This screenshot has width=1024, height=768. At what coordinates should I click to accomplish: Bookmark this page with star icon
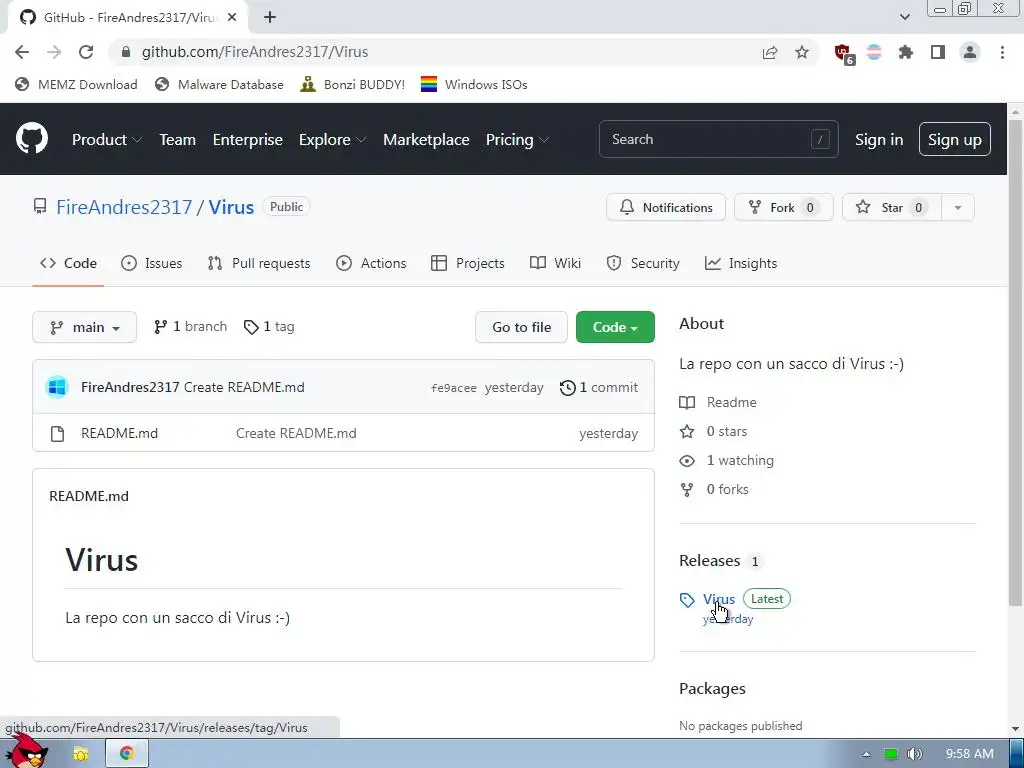tap(802, 52)
